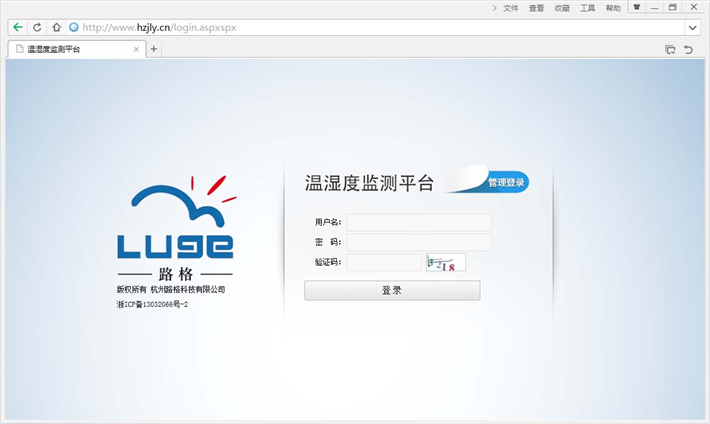The image size is (710, 424).
Task: Minimize the browser window
Action: pos(655,8)
